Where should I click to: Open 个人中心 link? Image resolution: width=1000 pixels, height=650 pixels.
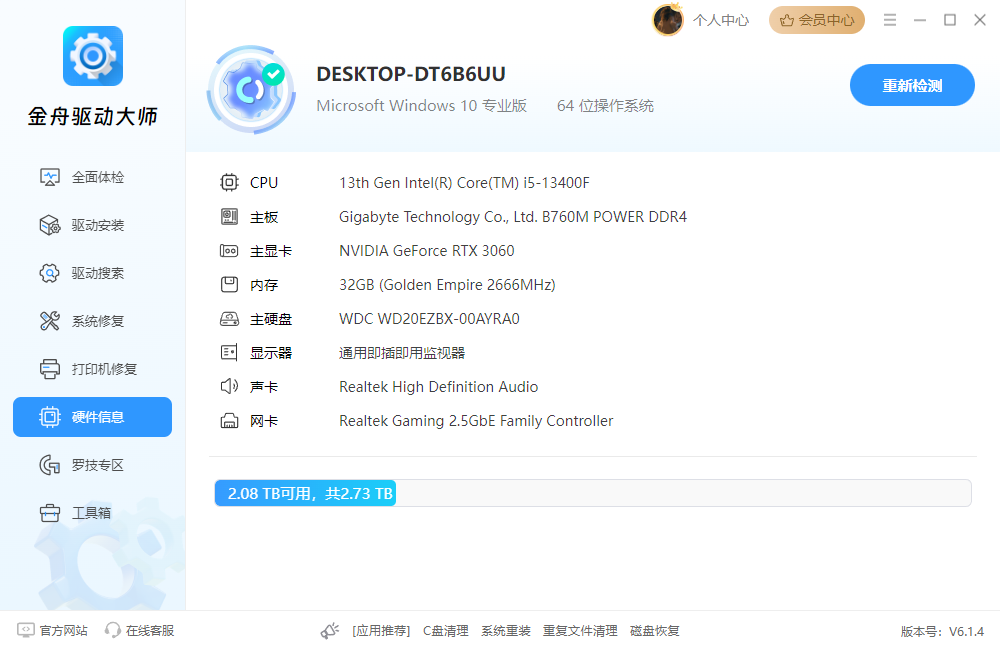pos(721,20)
